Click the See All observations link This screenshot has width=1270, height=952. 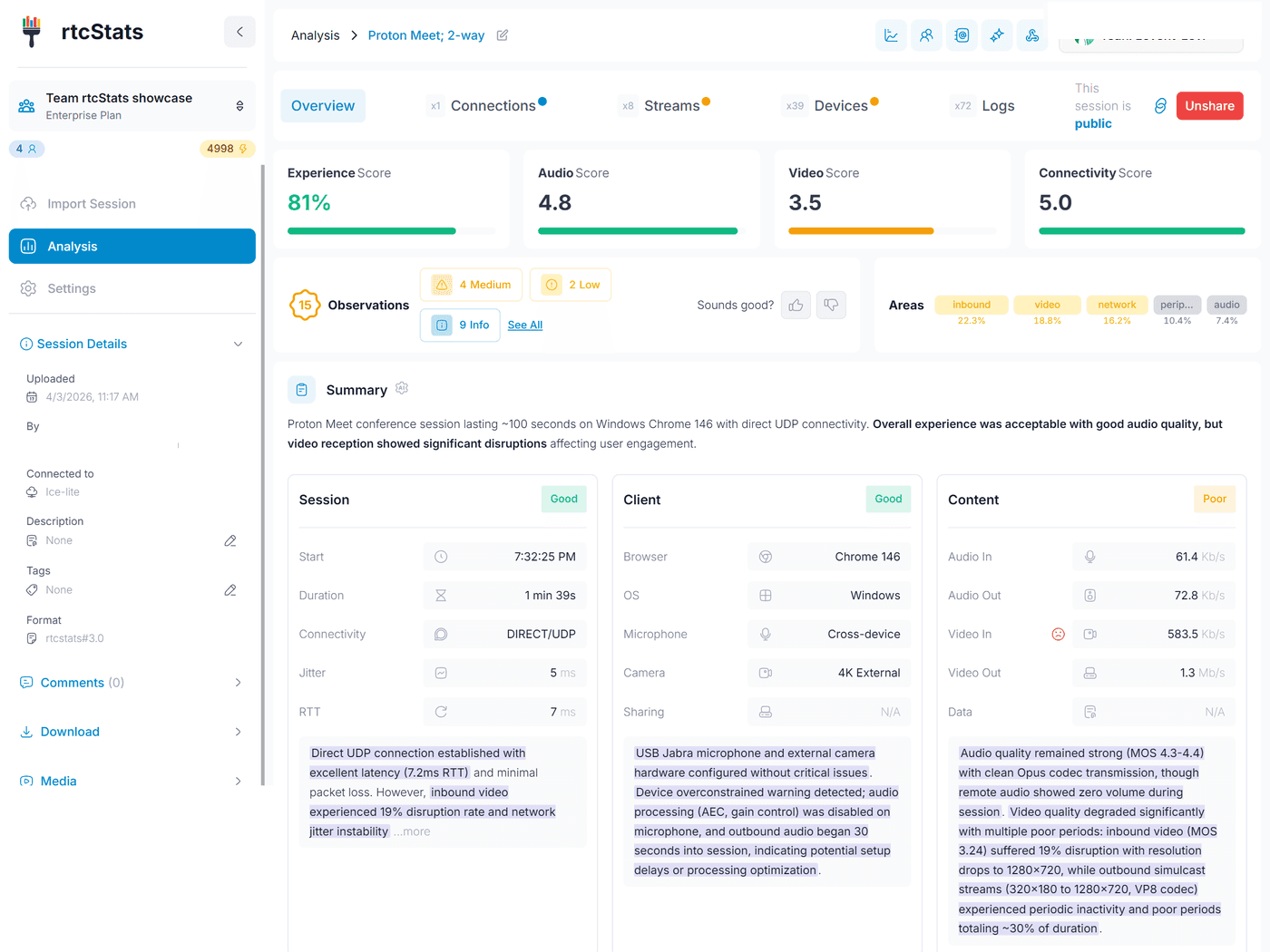tap(525, 325)
